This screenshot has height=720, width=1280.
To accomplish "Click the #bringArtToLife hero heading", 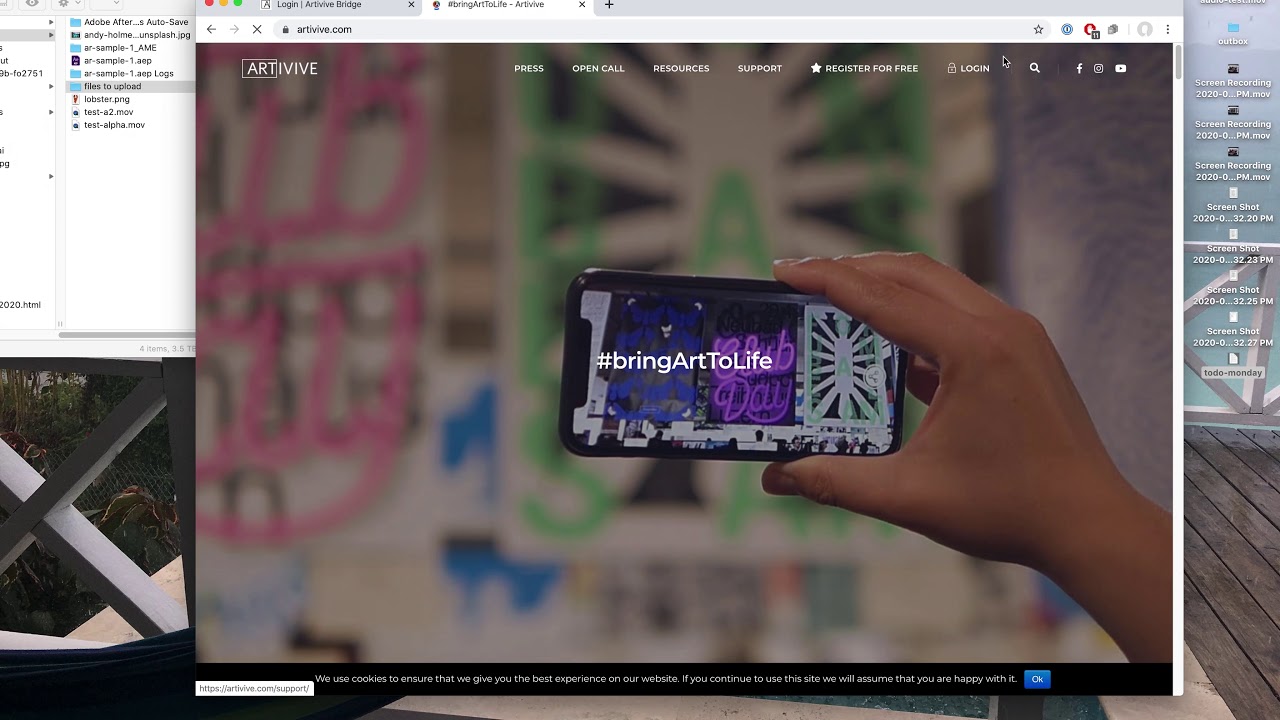I will 684,361.
